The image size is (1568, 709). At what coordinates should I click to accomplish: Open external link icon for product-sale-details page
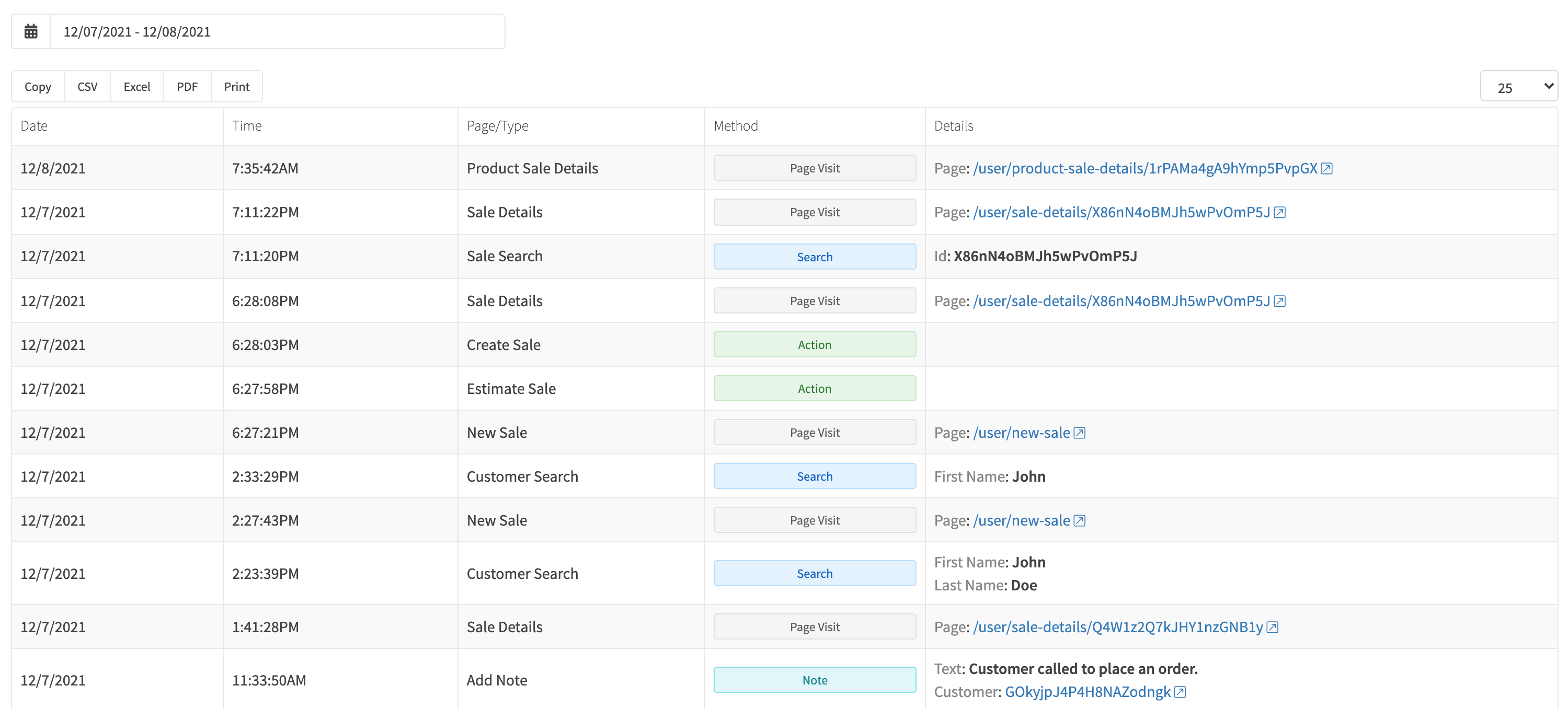click(1327, 168)
